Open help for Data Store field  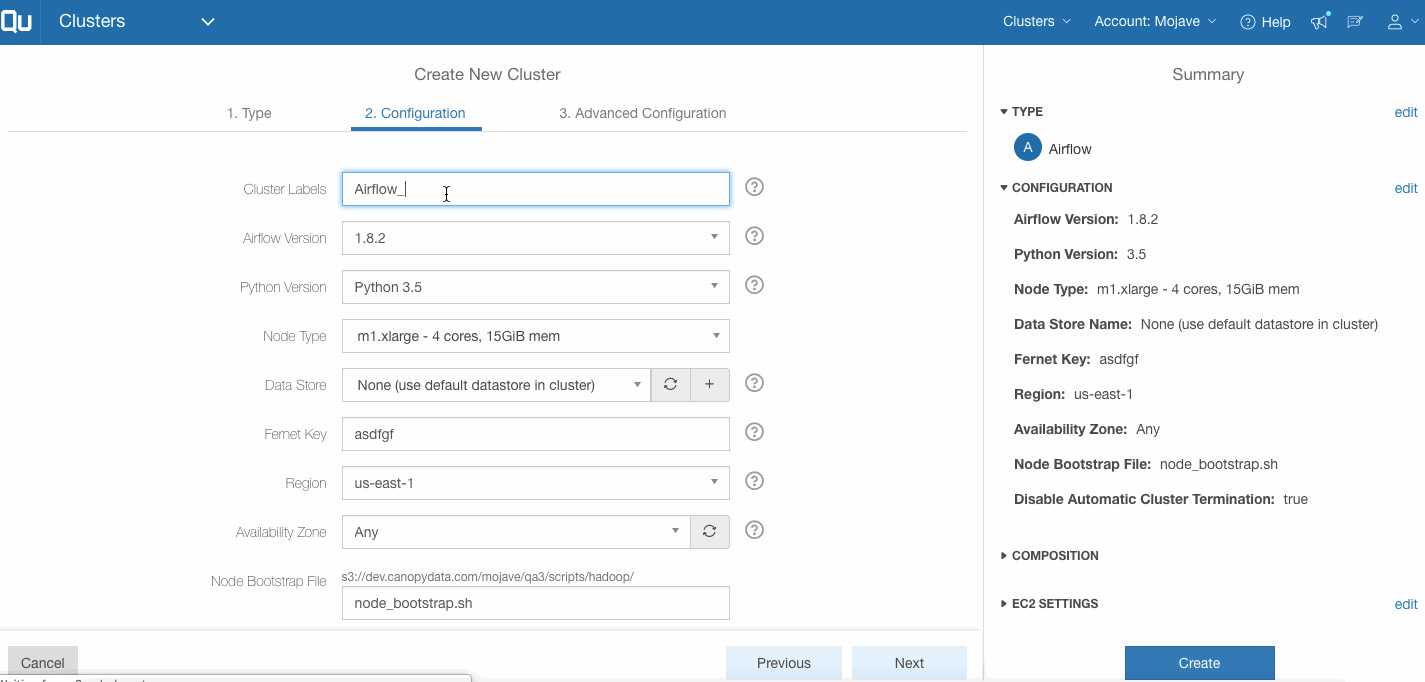coord(755,383)
